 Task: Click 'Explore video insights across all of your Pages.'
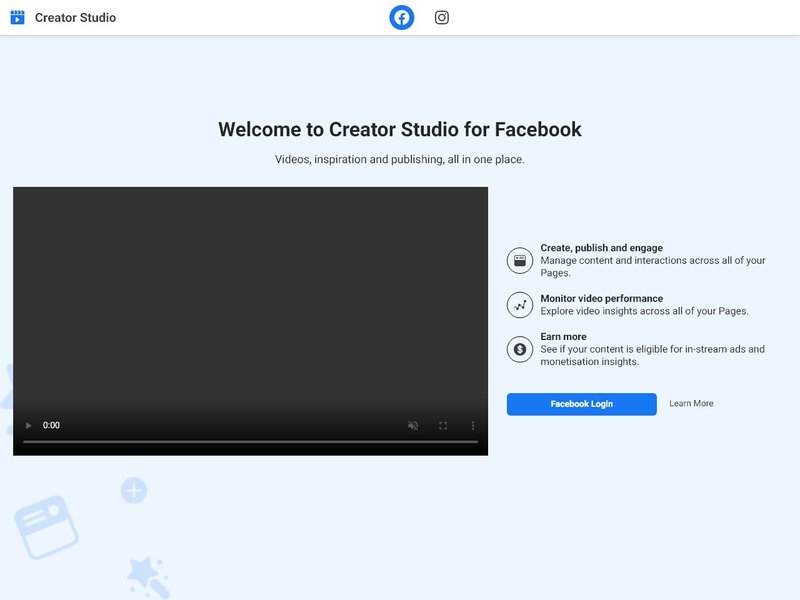(x=644, y=311)
